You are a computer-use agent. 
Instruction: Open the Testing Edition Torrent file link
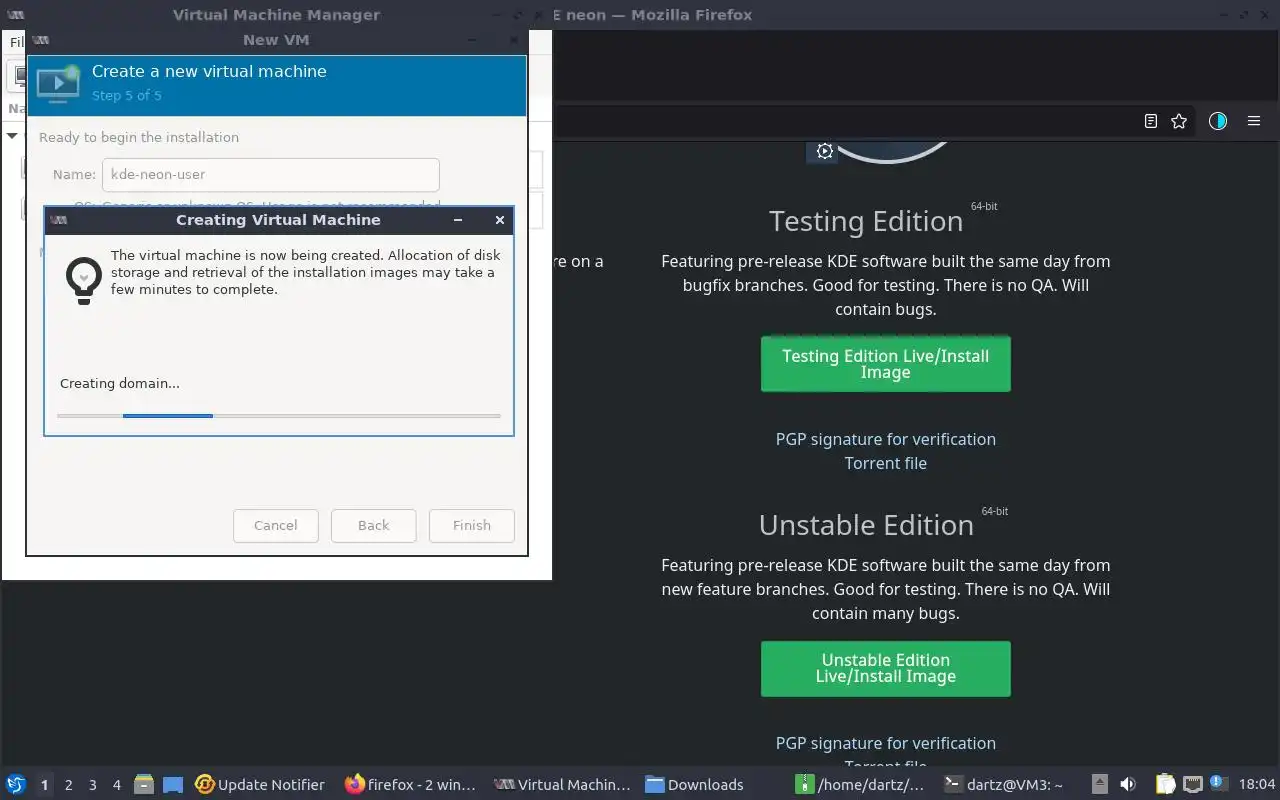point(886,463)
